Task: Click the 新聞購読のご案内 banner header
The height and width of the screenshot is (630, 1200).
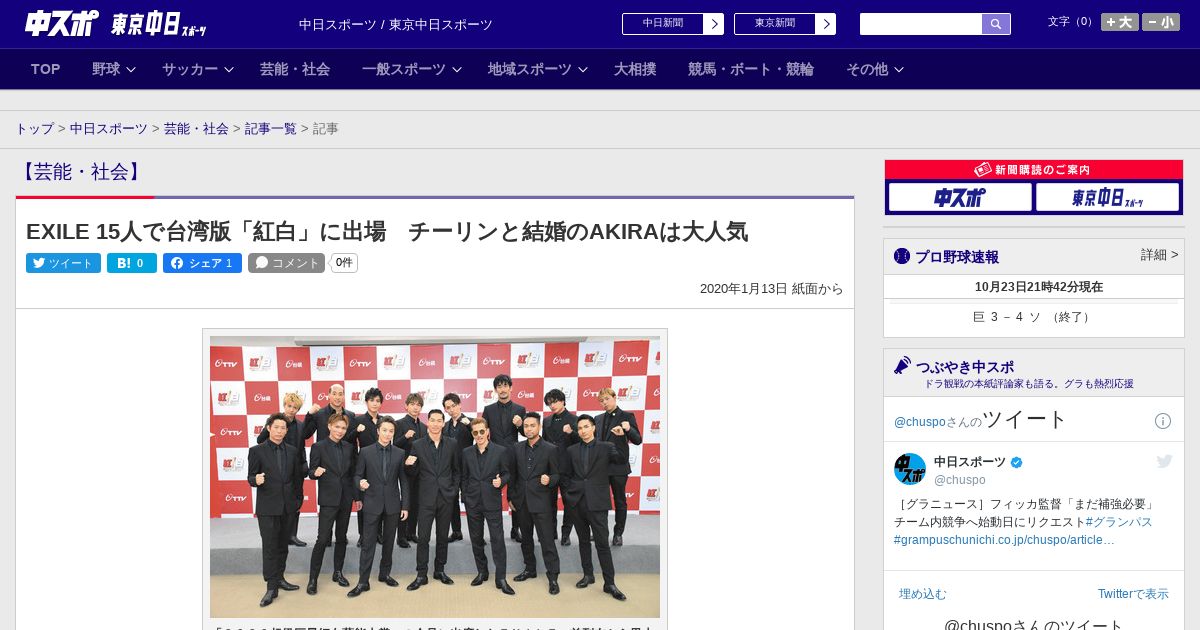Action: pos(1033,170)
